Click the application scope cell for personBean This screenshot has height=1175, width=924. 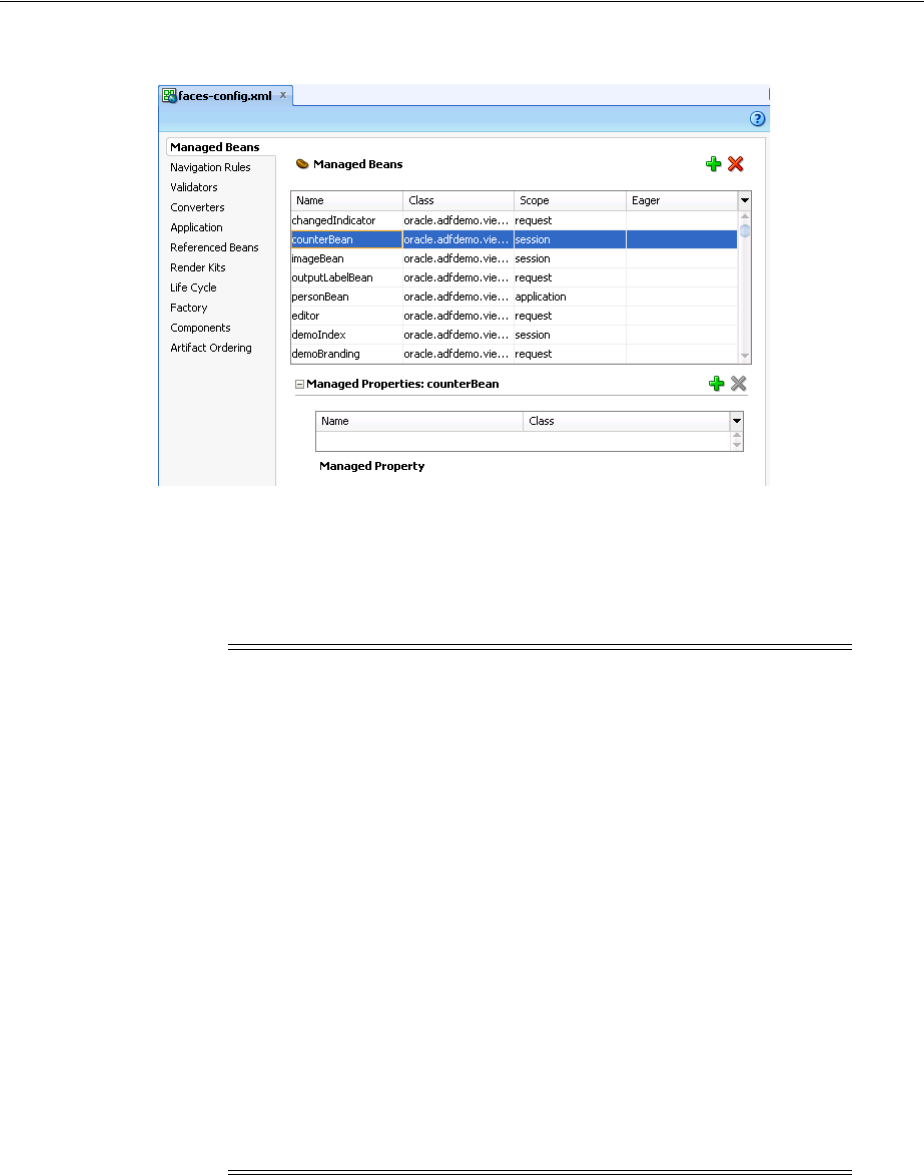[x=570, y=297]
